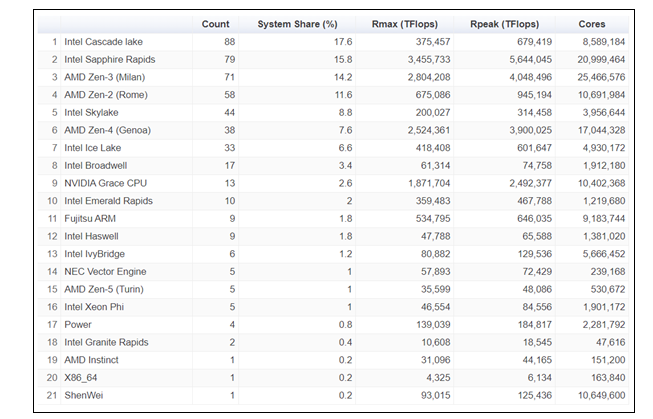Select the Intel Haswell row name

tap(91, 236)
